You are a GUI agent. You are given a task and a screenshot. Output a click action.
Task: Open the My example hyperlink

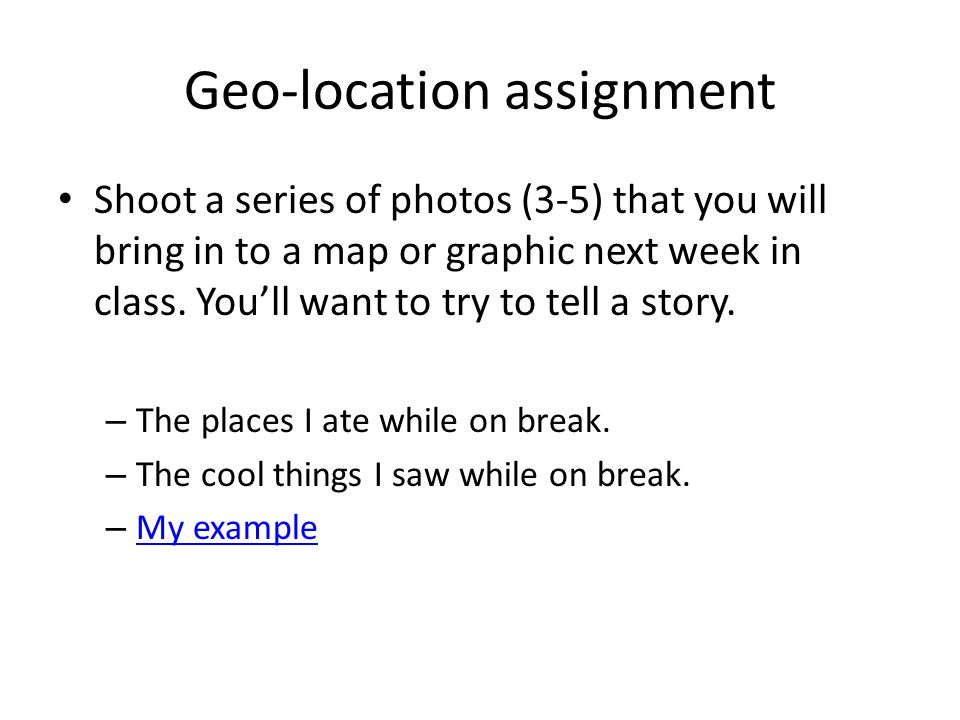click(227, 528)
